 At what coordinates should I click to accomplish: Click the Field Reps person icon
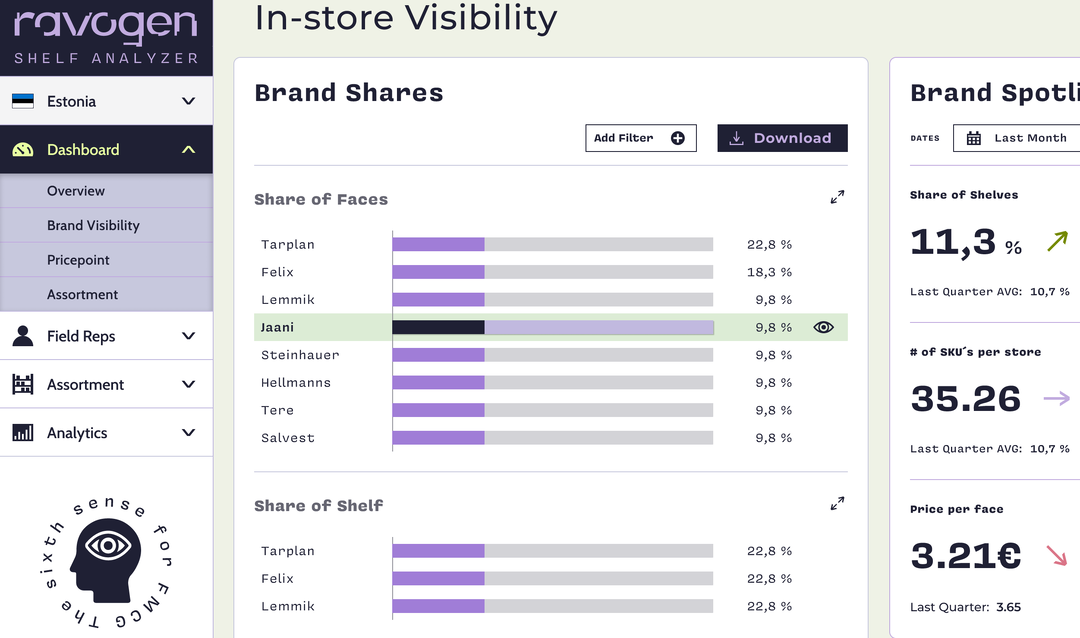point(23,336)
